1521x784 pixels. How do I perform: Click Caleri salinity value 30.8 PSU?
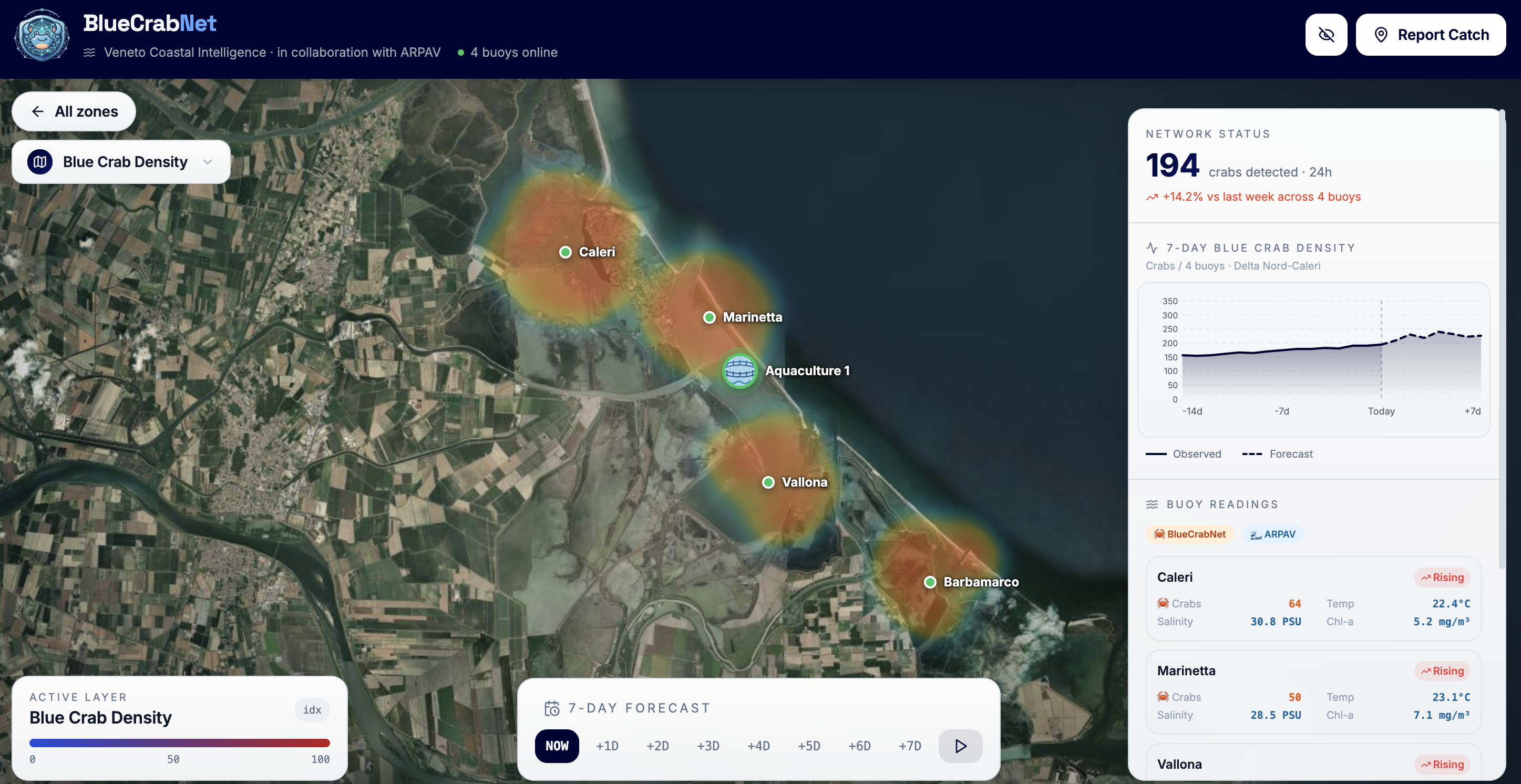[1276, 622]
